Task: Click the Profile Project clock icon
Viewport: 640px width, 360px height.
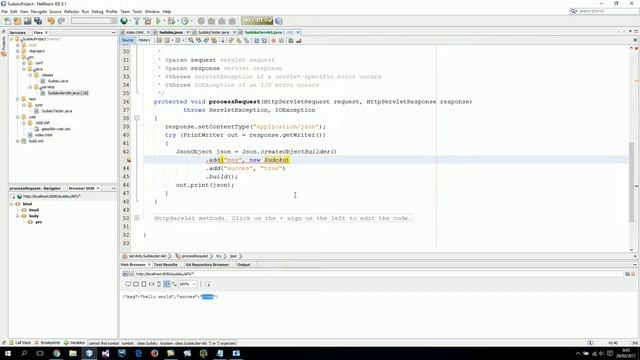Action: point(185,21)
